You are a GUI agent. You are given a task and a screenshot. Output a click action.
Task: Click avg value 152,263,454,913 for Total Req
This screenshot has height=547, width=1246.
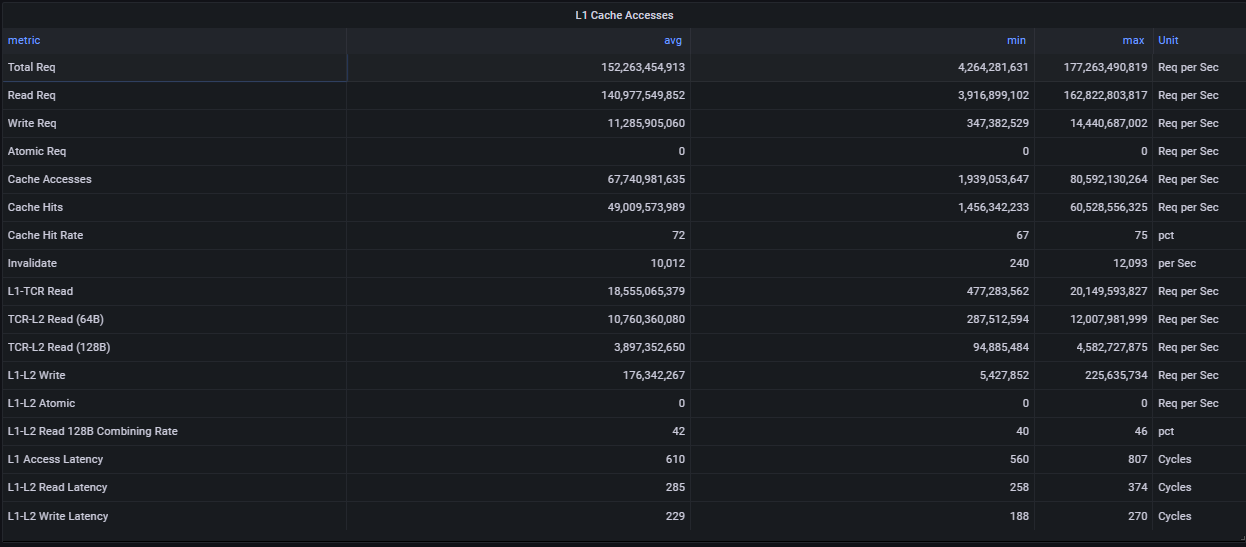coord(643,67)
